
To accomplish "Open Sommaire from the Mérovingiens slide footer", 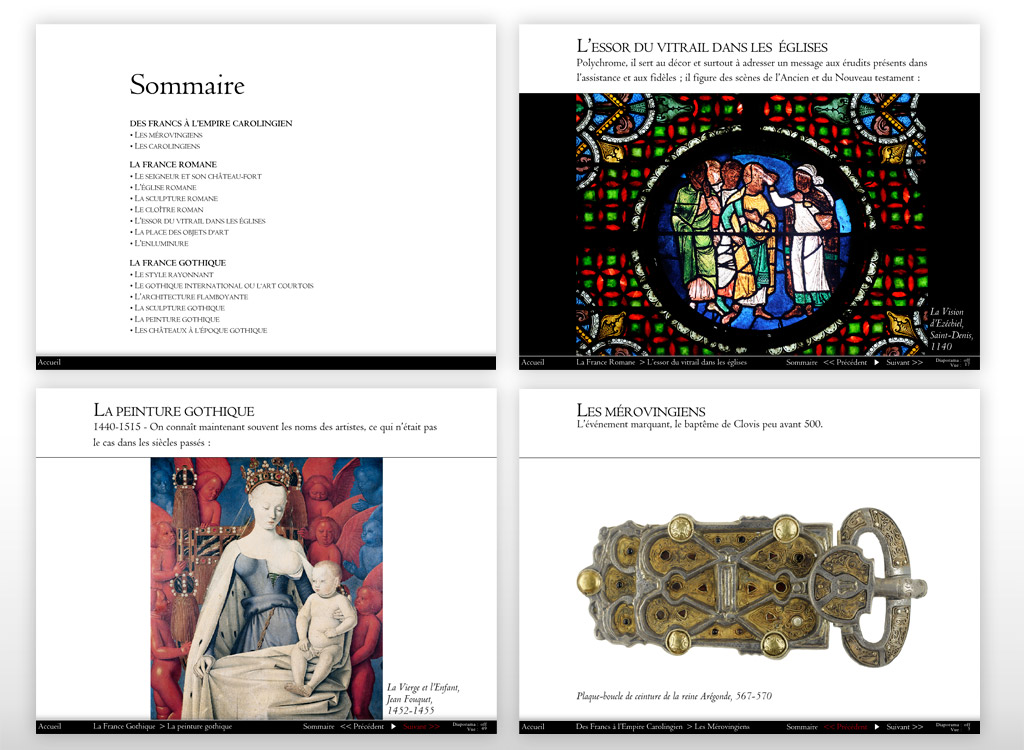I will click(801, 726).
